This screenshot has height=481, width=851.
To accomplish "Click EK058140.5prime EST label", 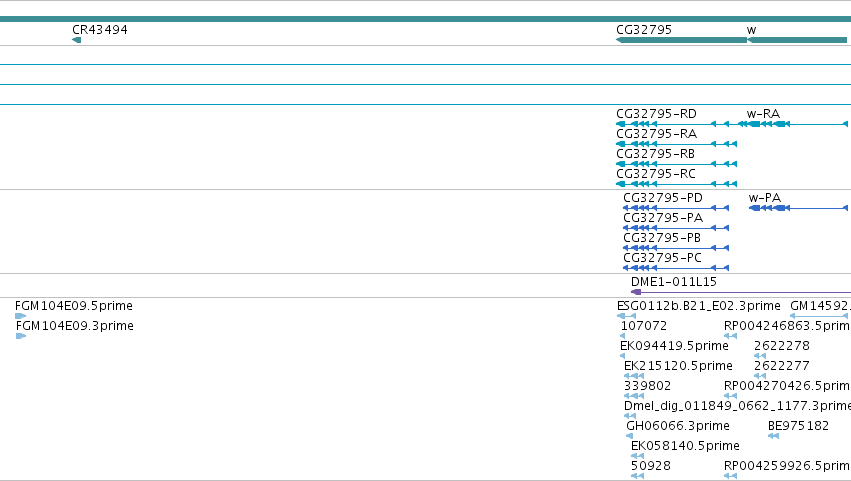I will click(x=685, y=447).
